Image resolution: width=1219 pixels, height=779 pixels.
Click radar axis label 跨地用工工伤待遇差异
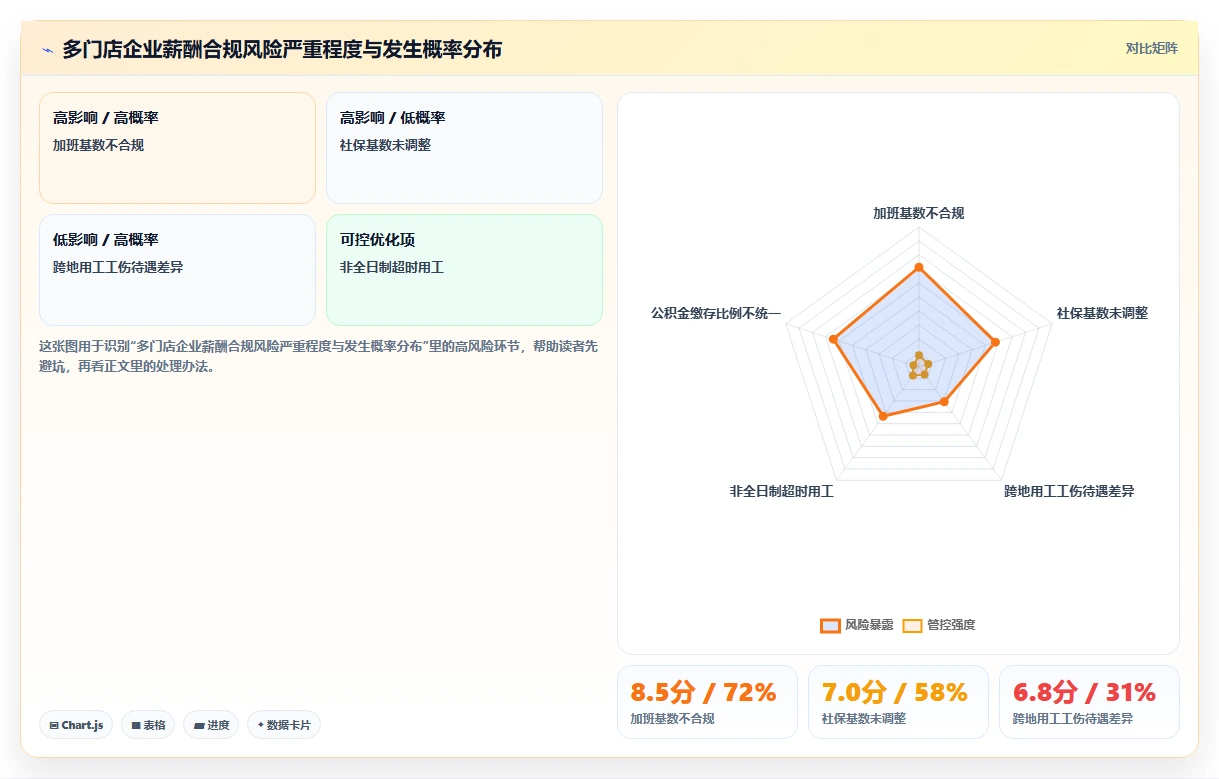point(1069,491)
